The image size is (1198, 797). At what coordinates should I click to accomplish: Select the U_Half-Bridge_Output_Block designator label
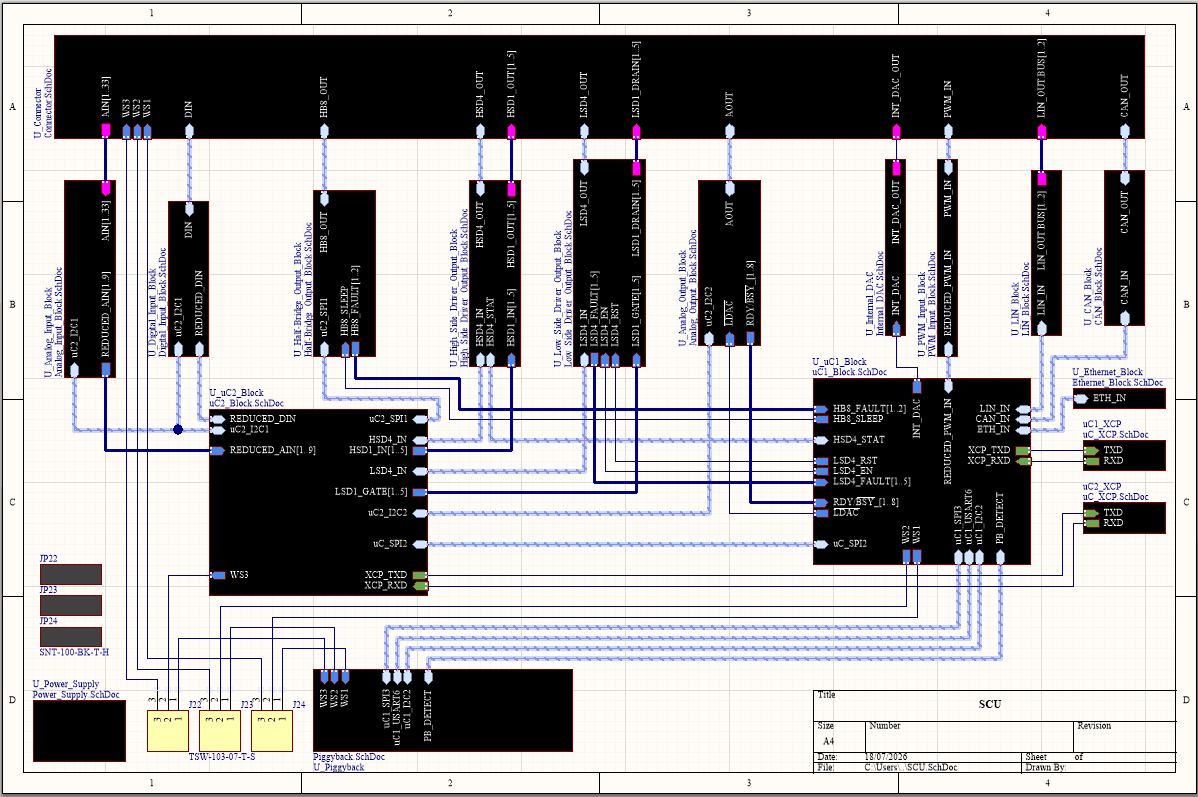point(298,300)
